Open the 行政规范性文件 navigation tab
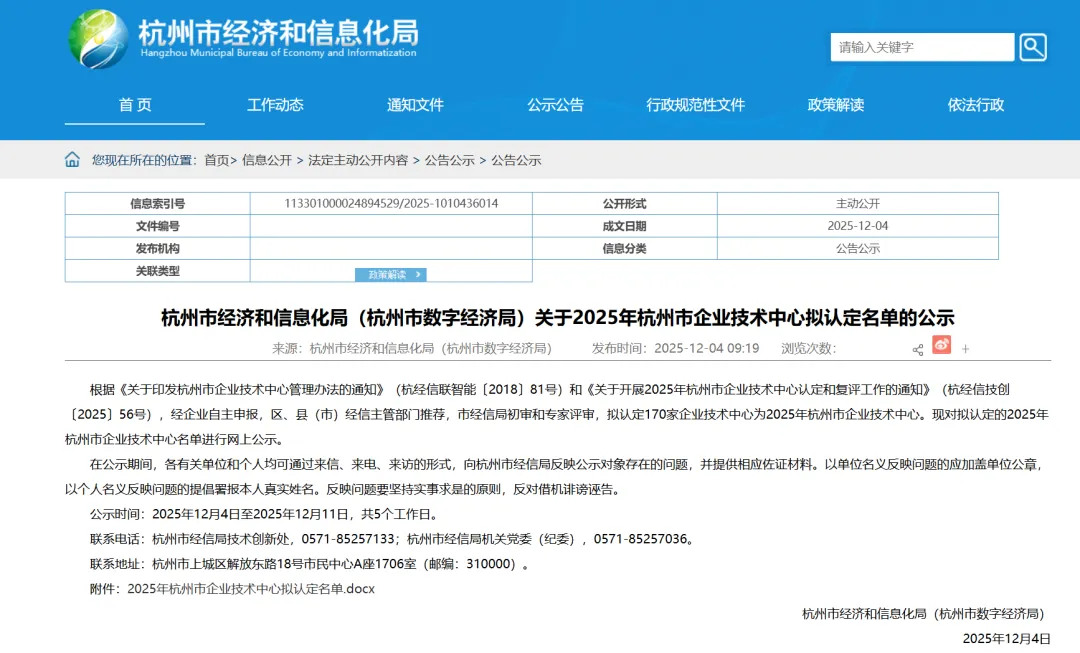The height and width of the screenshot is (653, 1080). (696, 105)
